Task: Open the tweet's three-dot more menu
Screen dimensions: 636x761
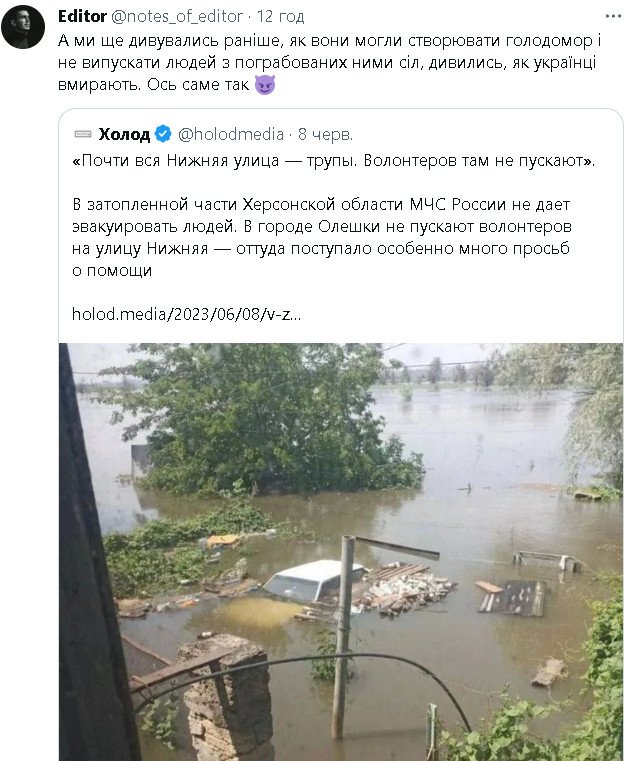Action: click(611, 17)
